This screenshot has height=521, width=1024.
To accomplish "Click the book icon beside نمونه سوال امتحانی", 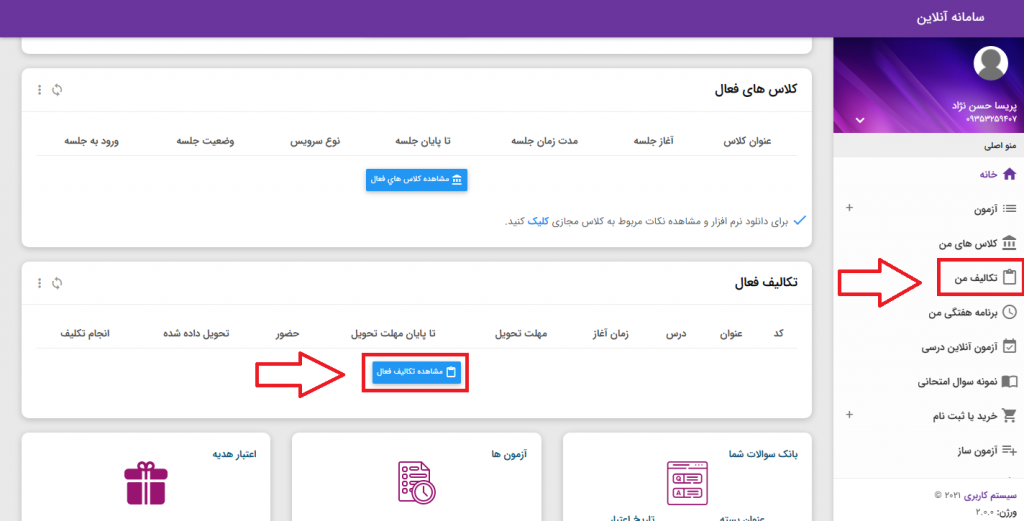I will (1009, 381).
